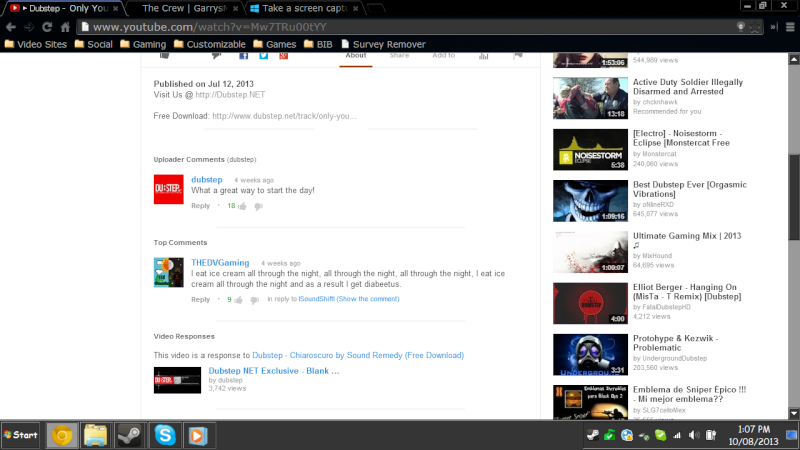Open Customizable bookmarks folder
800x450 pixels.
(210, 44)
